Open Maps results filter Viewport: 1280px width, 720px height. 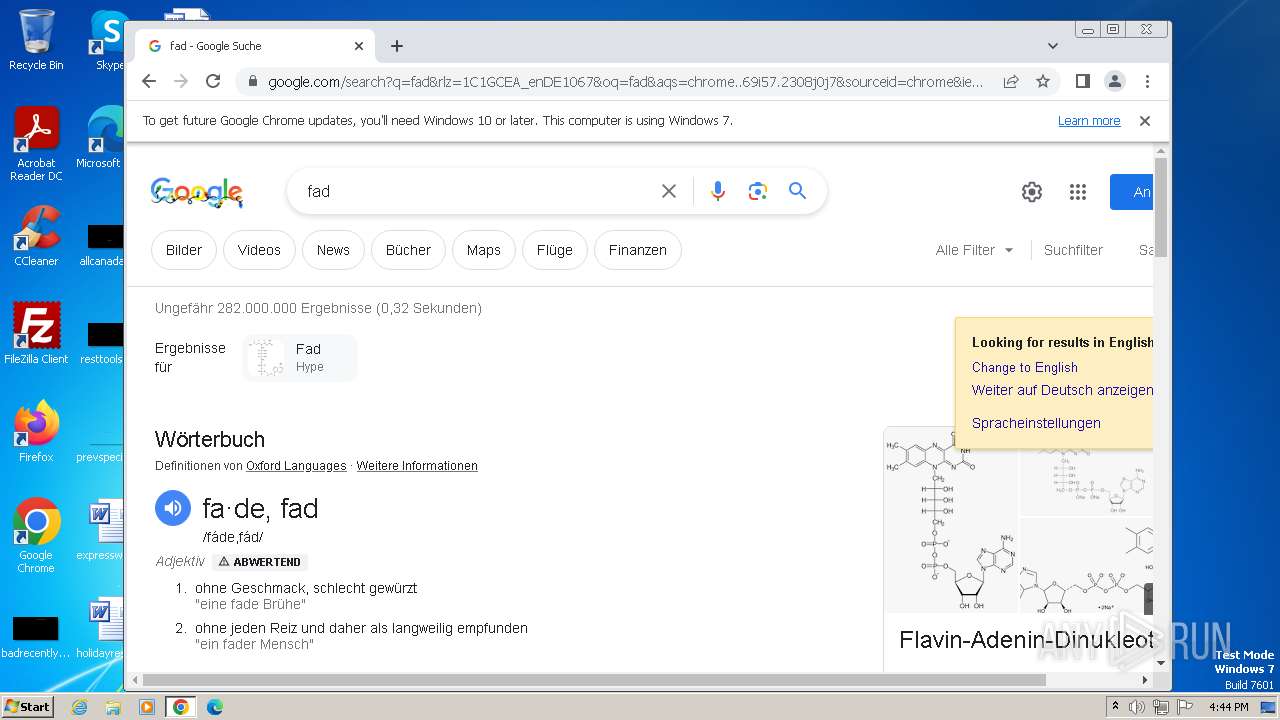point(483,250)
